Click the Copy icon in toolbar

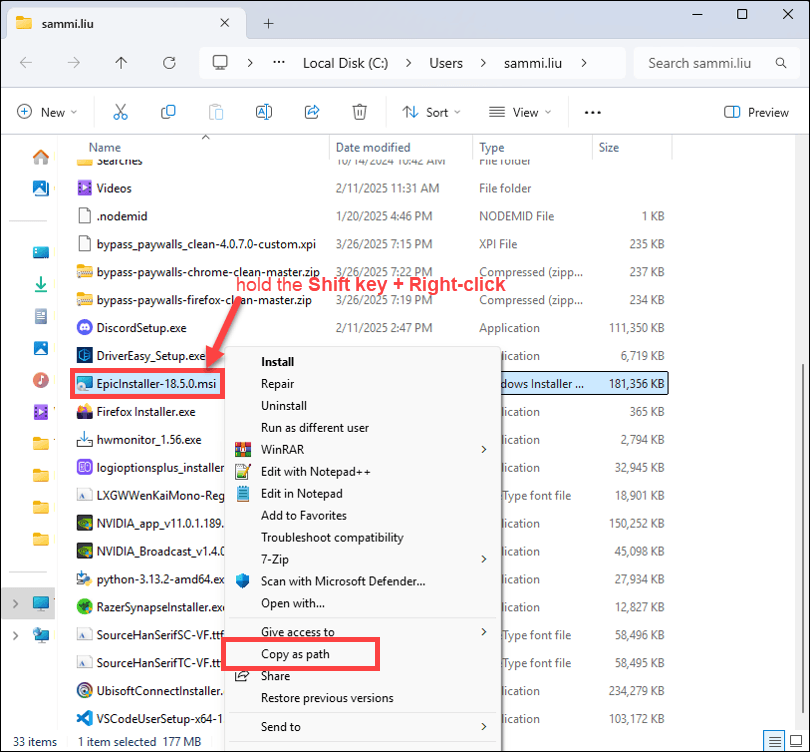coord(168,112)
